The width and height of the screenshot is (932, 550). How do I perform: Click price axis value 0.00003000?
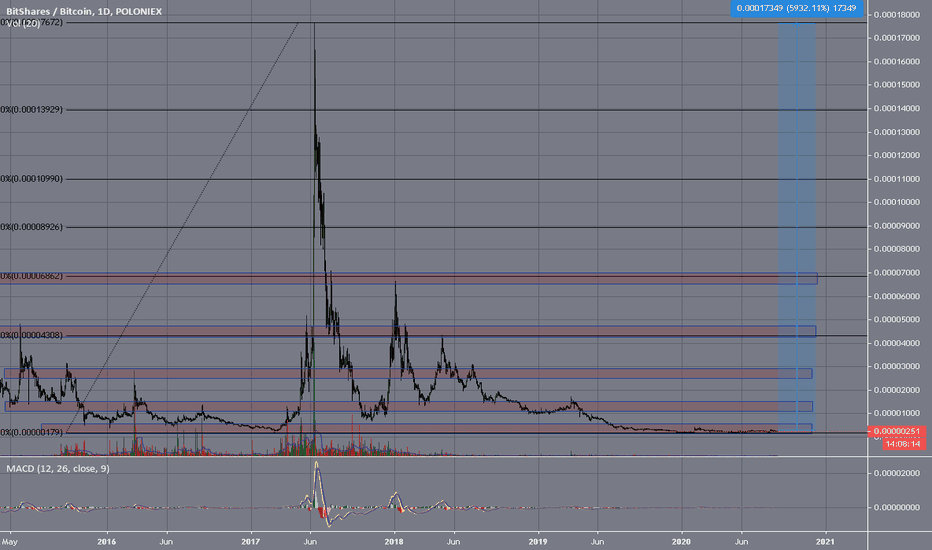coord(897,366)
